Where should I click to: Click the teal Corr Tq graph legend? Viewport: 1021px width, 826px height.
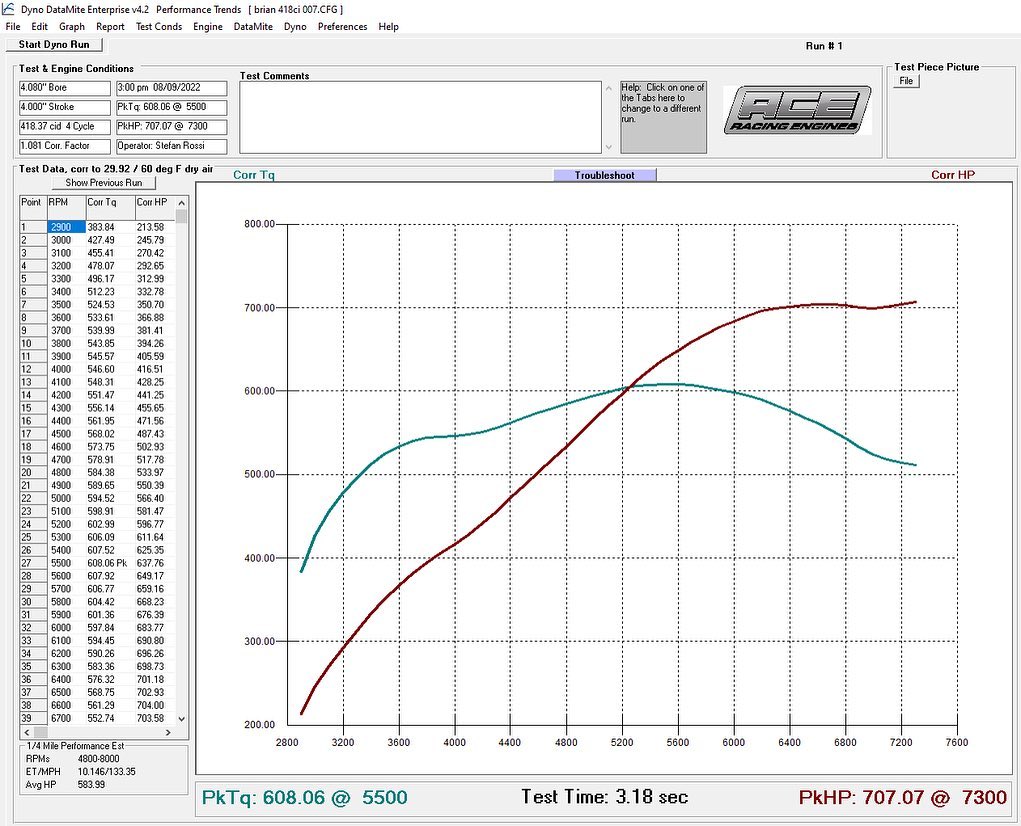[254, 175]
